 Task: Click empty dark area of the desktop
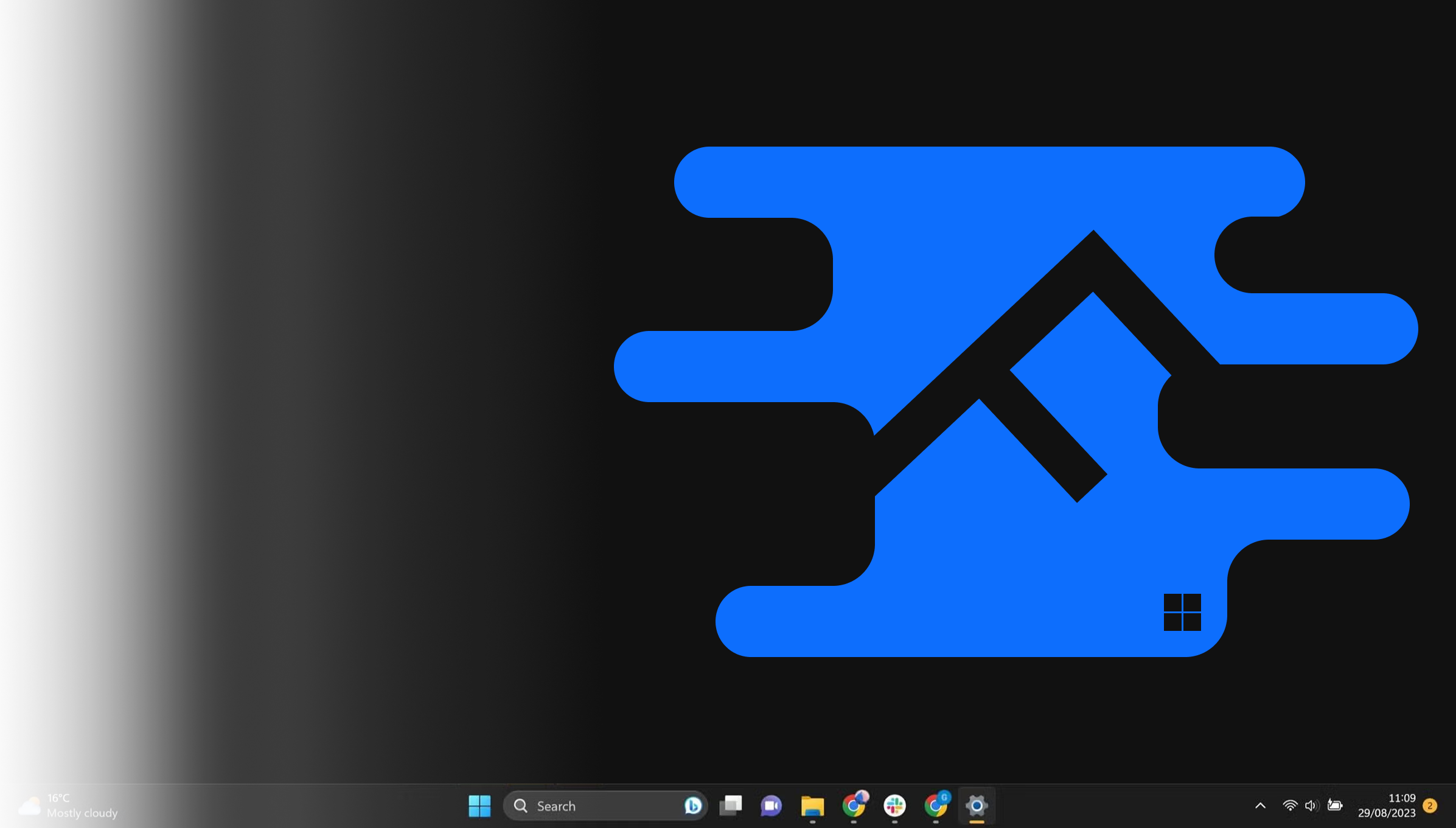[x=304, y=365]
